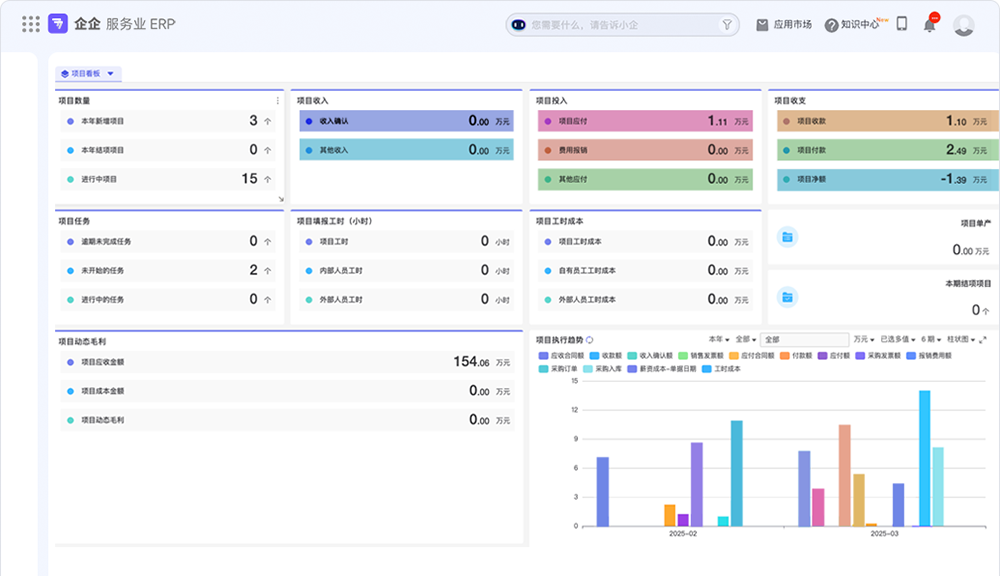This screenshot has width=1000, height=576.
Task: Open 应用市场 from the top bar
Action: [784, 25]
